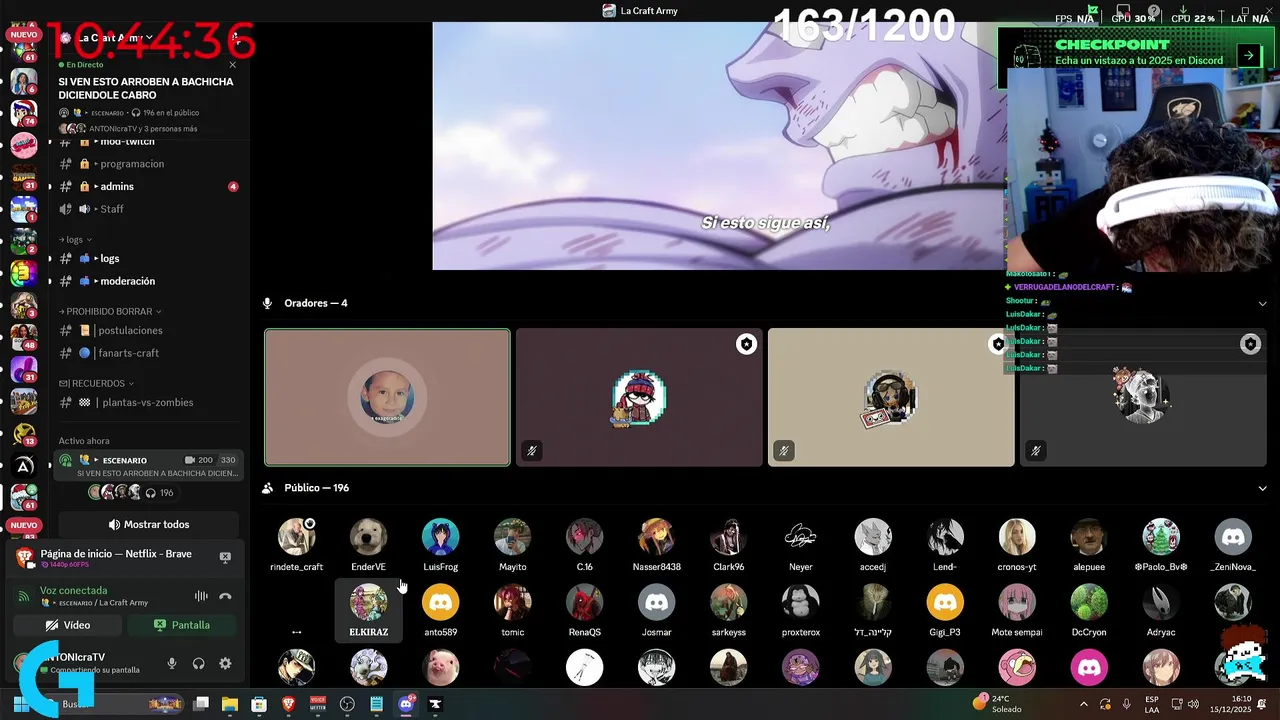Open voice connection signal strength icon
The image size is (1280, 720).
(x=24, y=596)
